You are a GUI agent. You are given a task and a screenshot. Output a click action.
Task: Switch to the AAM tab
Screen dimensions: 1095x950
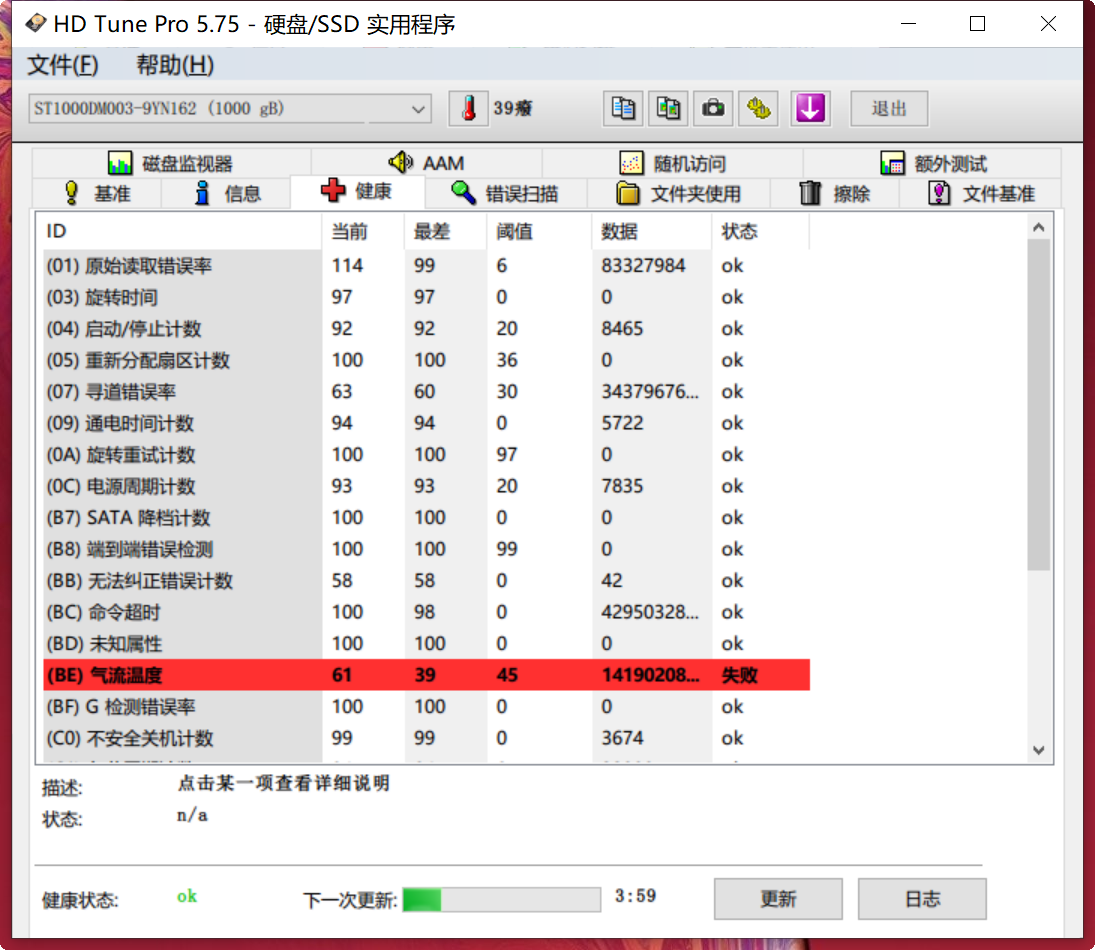[426, 163]
